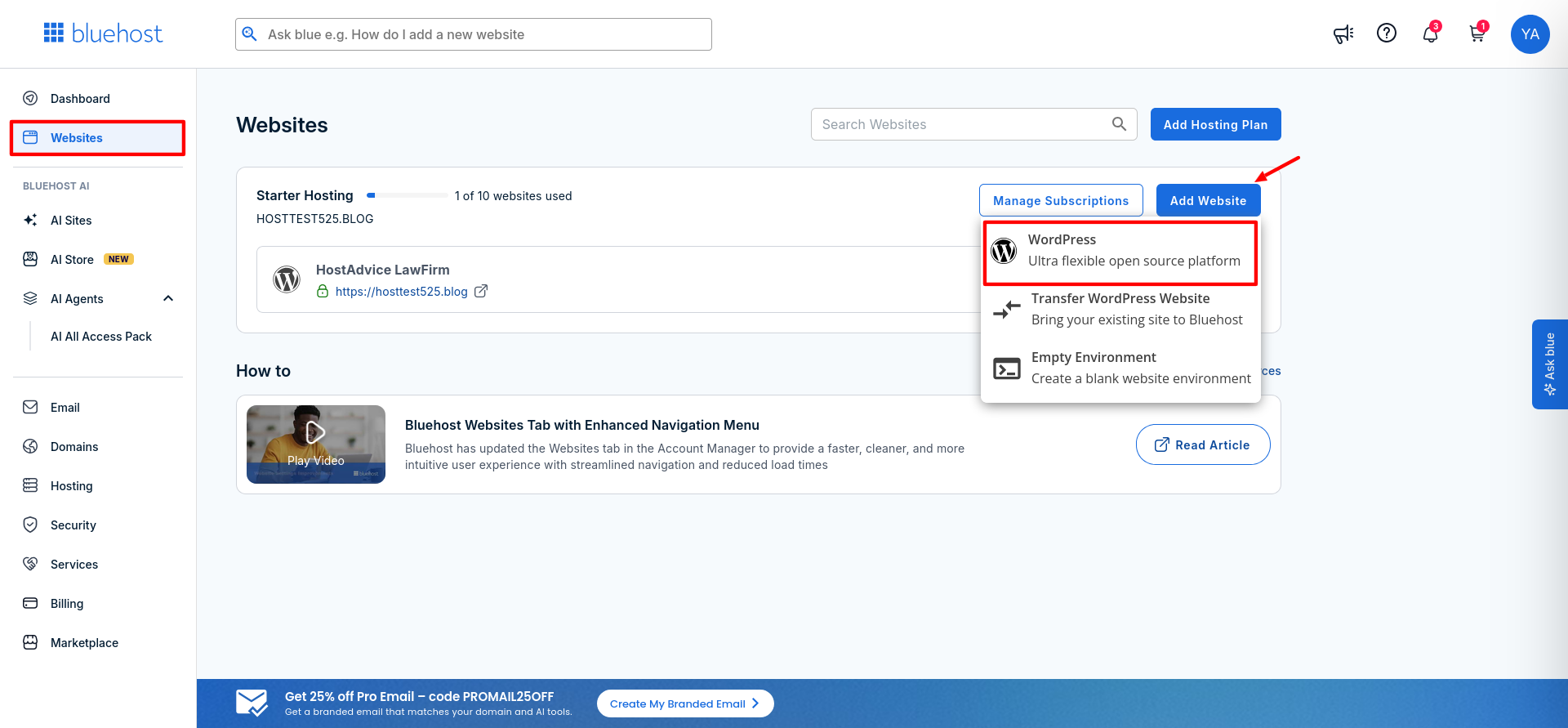1568x728 pixels.
Task: Click the NEW badge beside AI Store
Action: [x=118, y=259]
